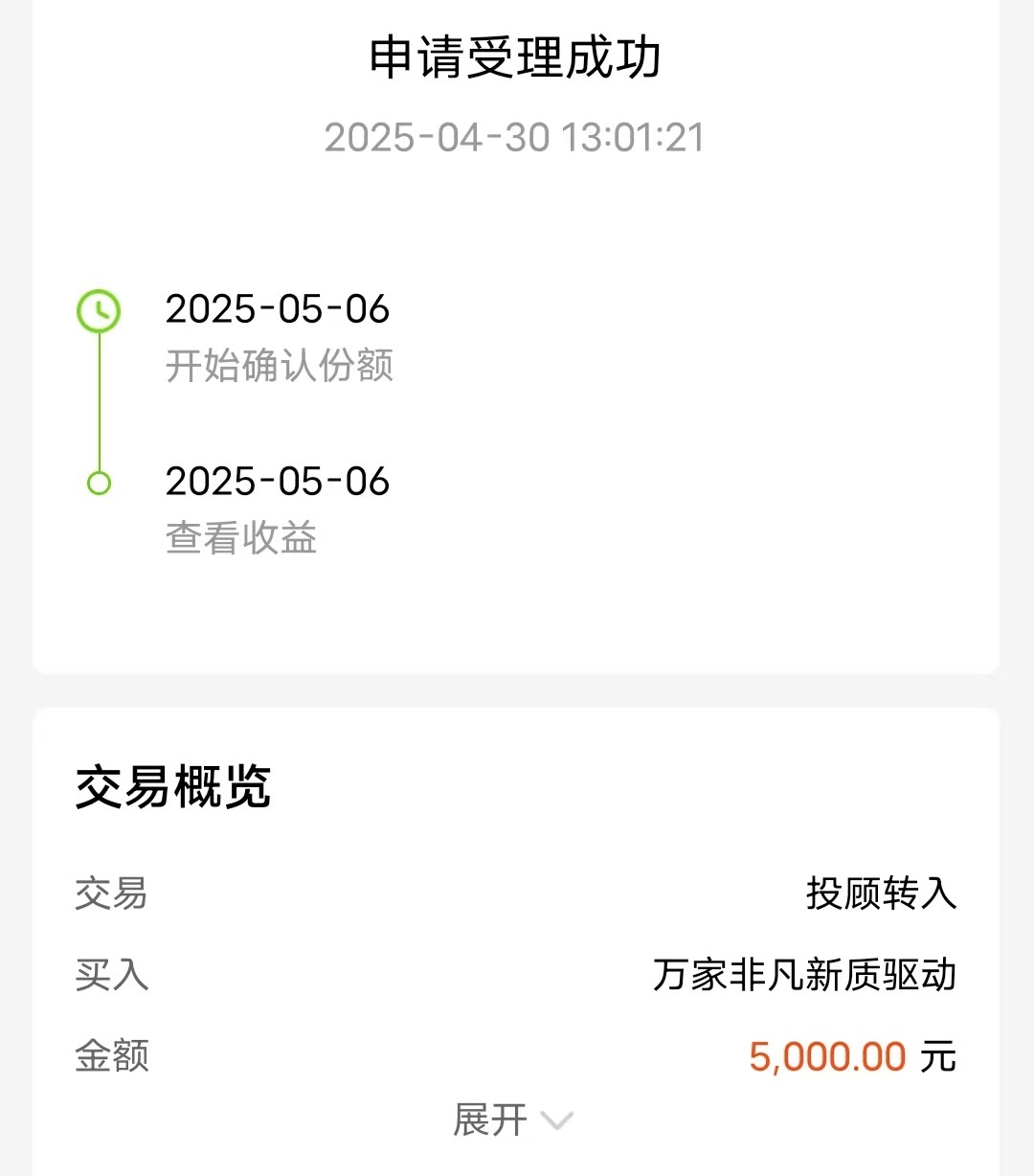
Task: Click the 交易 row label
Action: click(111, 893)
